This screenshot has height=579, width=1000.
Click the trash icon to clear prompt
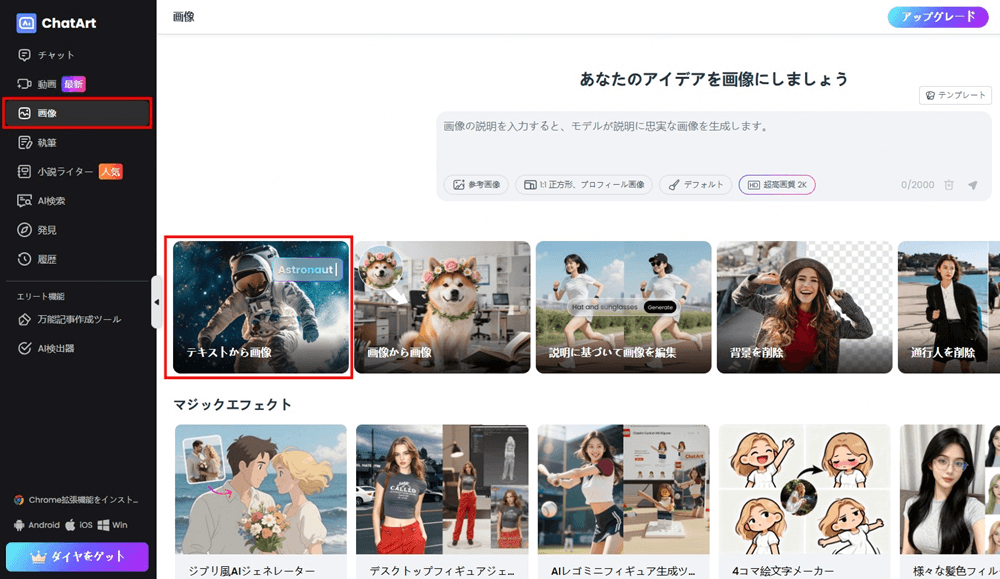coord(949,185)
